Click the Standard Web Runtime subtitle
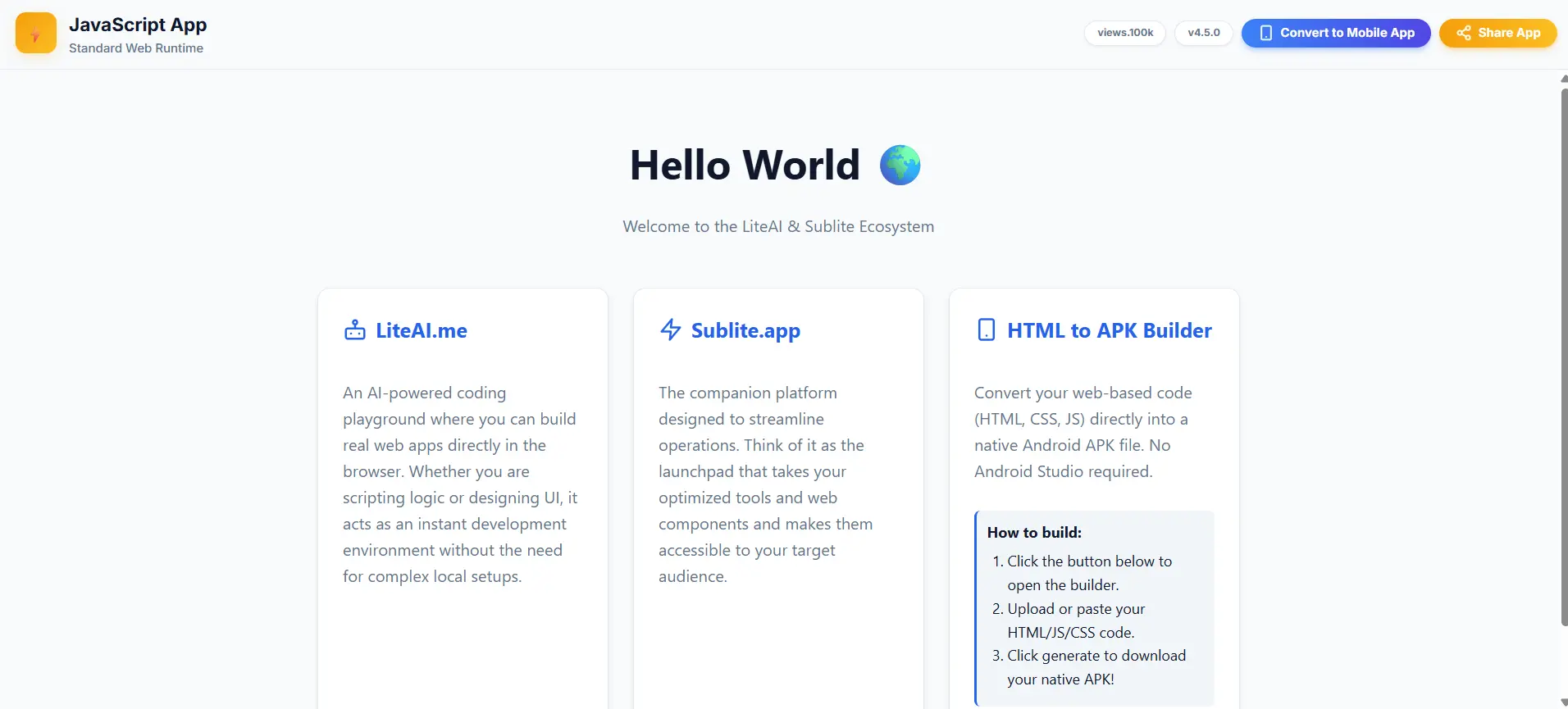 click(x=136, y=48)
